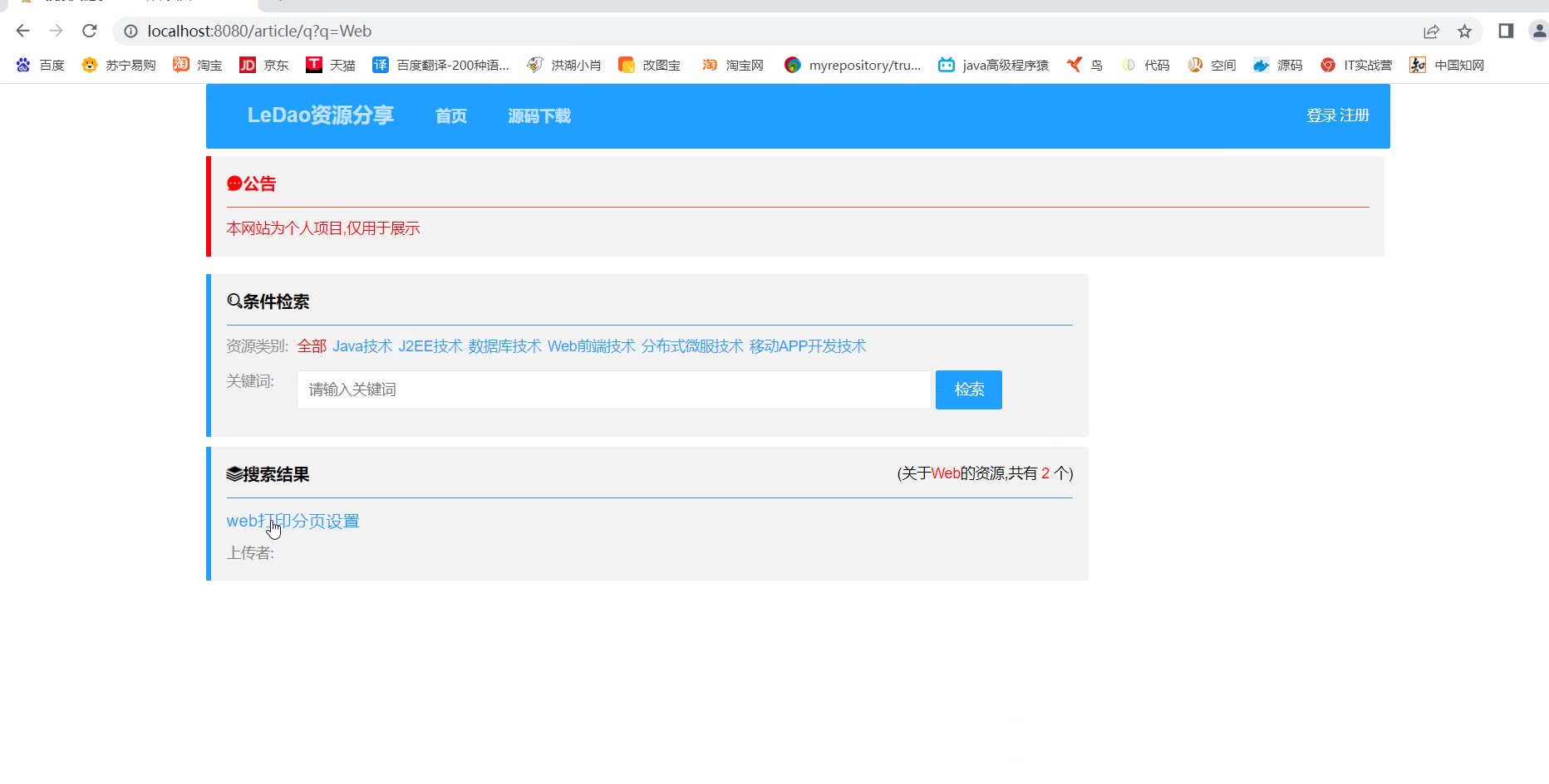Go back with the browser back arrow
Image resolution: width=1549 pixels, height=784 pixels.
(x=22, y=31)
